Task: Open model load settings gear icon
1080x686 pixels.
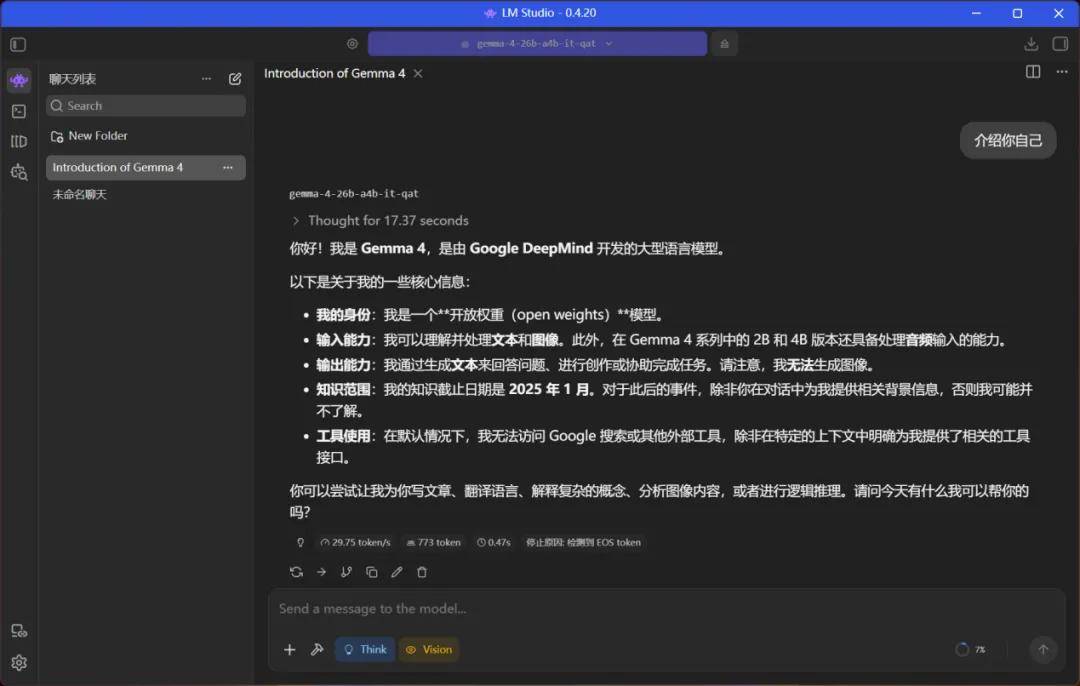Action: click(352, 43)
